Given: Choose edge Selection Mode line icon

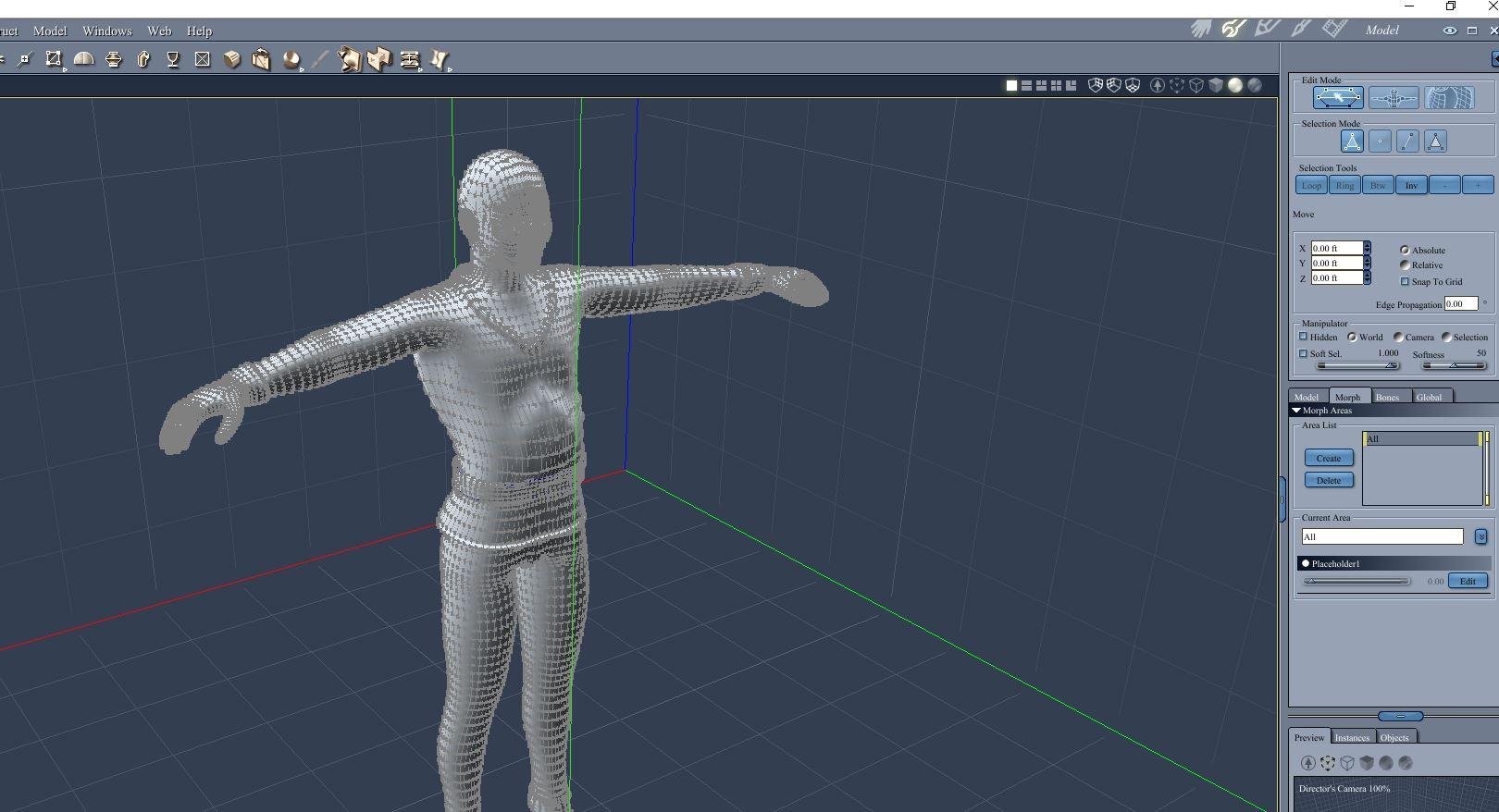Looking at the screenshot, I should point(1407,141).
